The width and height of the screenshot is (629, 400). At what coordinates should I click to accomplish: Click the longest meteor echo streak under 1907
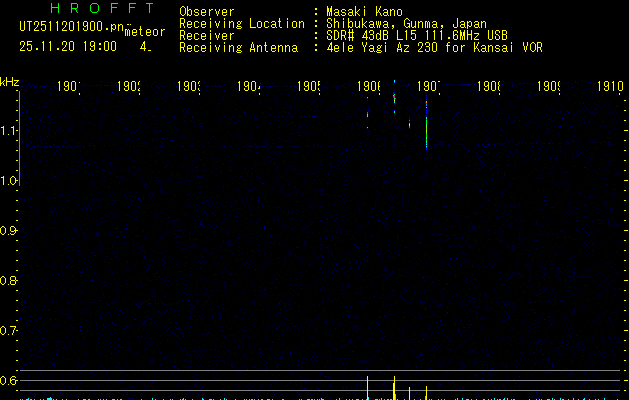(426, 123)
